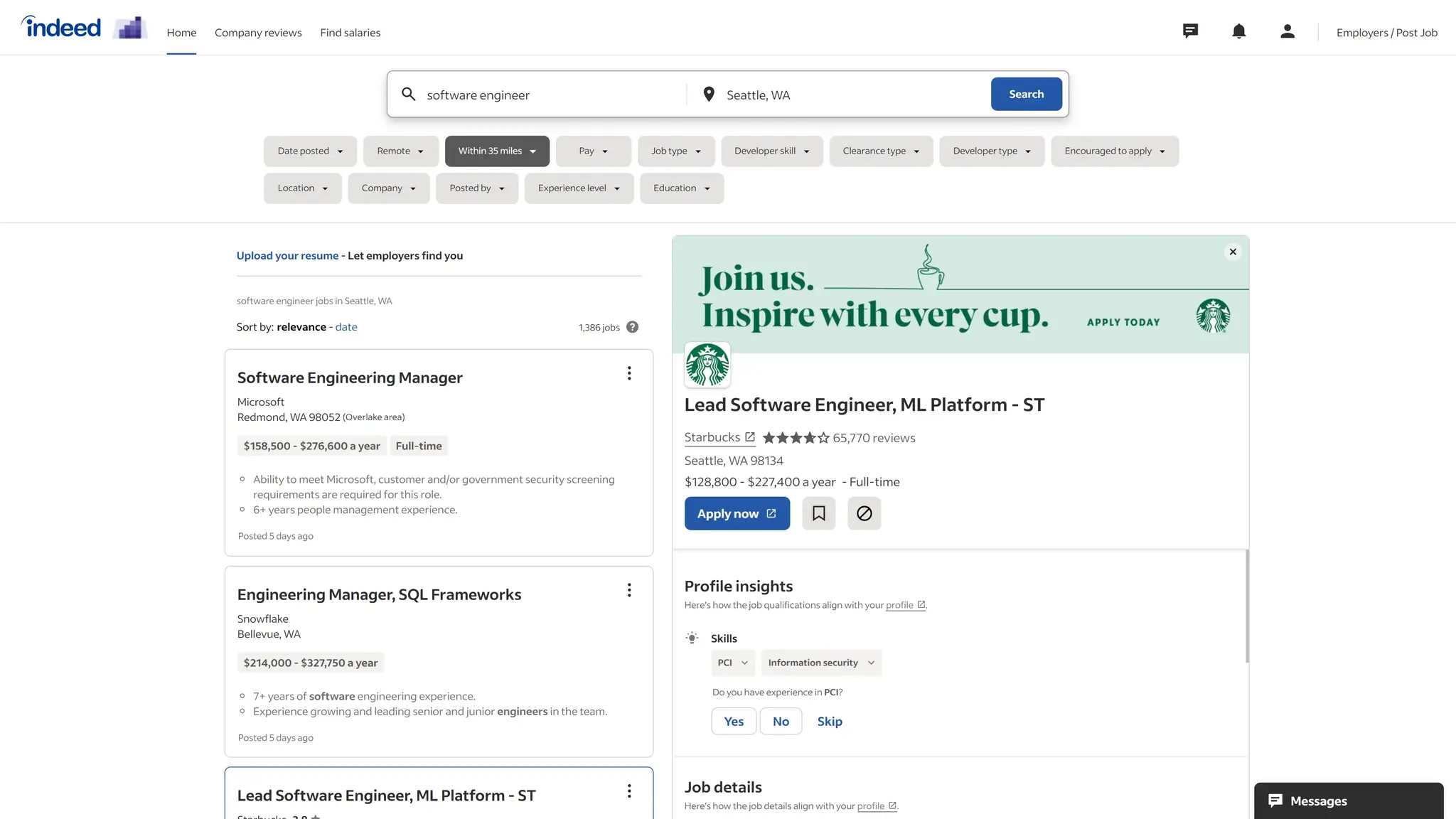
Task: Open the Location filter dropdown
Action: pyautogui.click(x=303, y=188)
